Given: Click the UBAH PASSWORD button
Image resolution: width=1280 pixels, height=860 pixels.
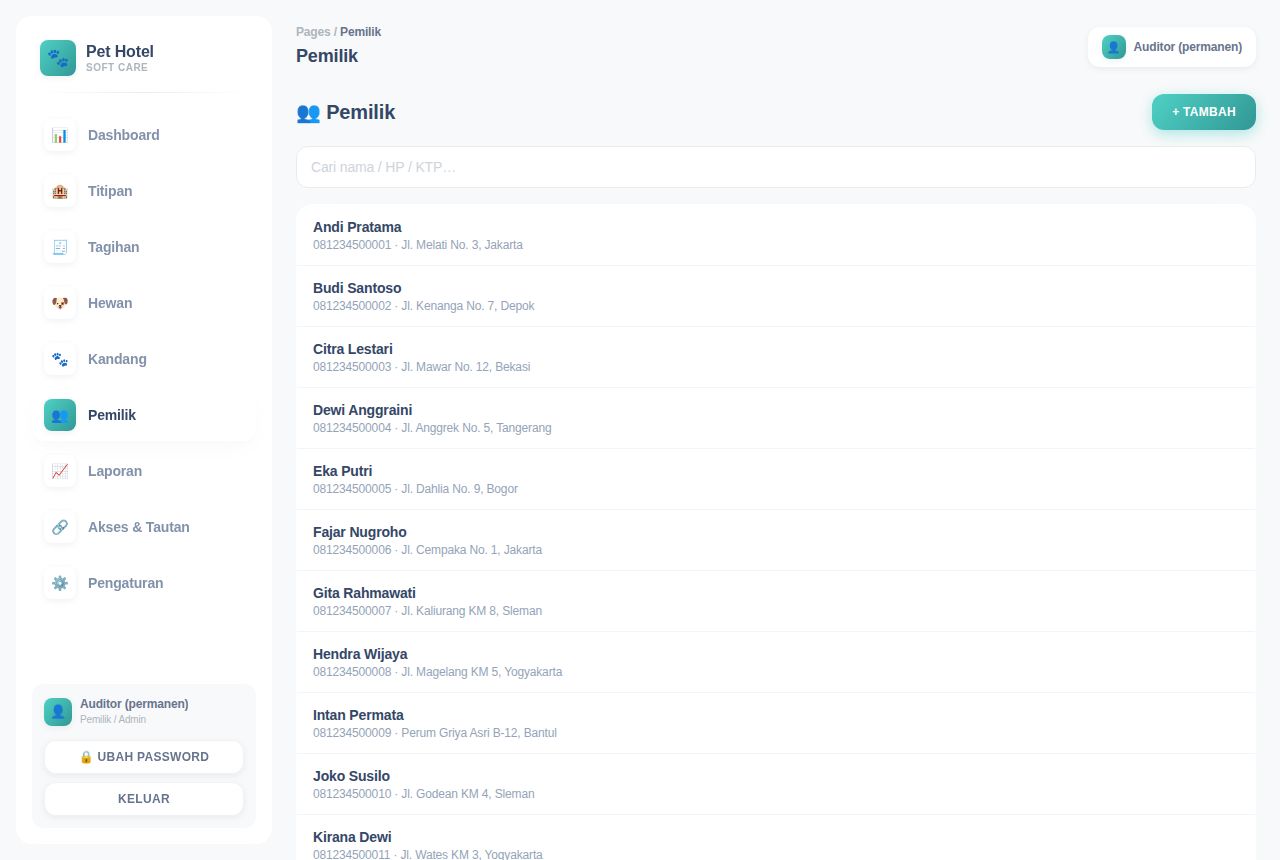Looking at the screenshot, I should click(x=144, y=757).
